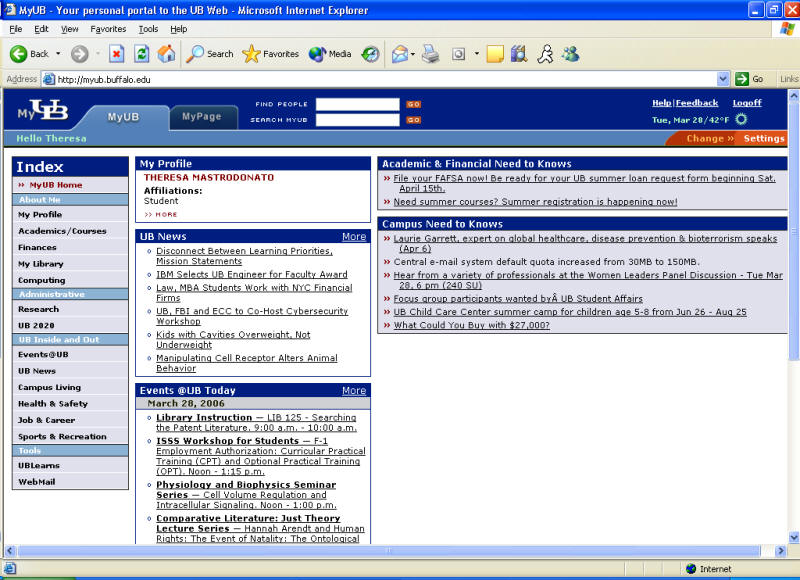Open the FAFSA summer loan request link
Viewport: 800px width, 580px height.
point(584,183)
